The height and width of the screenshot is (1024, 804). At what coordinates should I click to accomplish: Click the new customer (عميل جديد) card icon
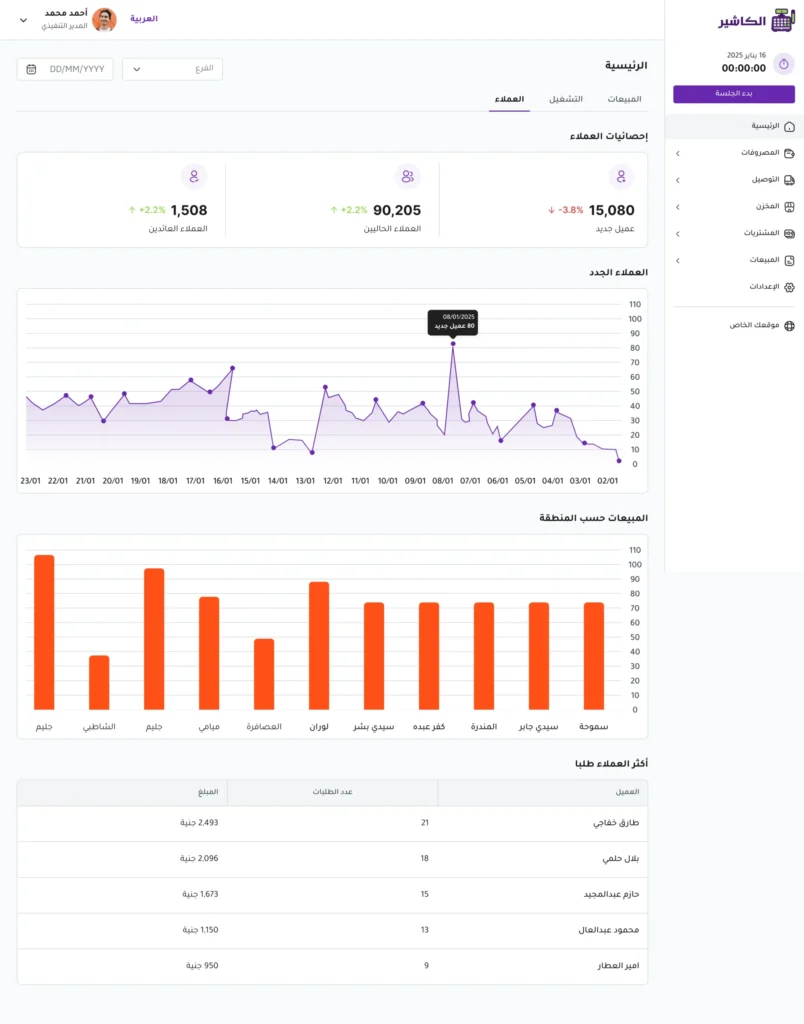point(621,177)
